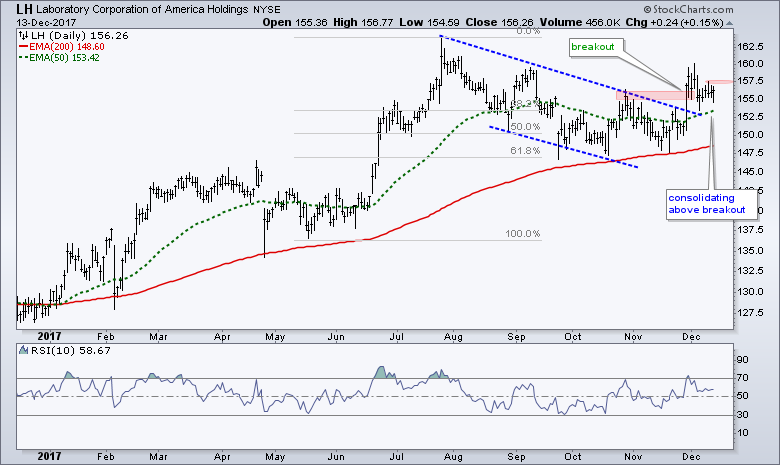Click the 127.5 price axis label
The height and width of the screenshot is (465, 780).
click(750, 313)
